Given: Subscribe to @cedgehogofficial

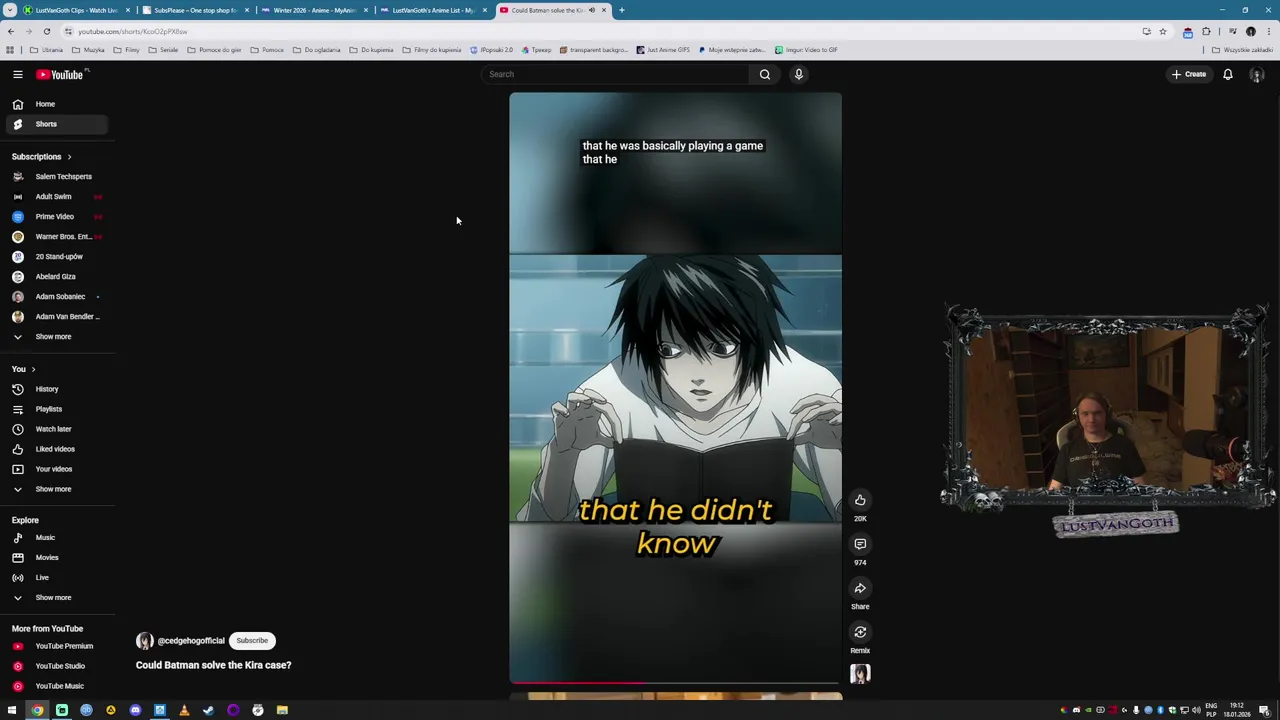Looking at the screenshot, I should click(x=252, y=641).
